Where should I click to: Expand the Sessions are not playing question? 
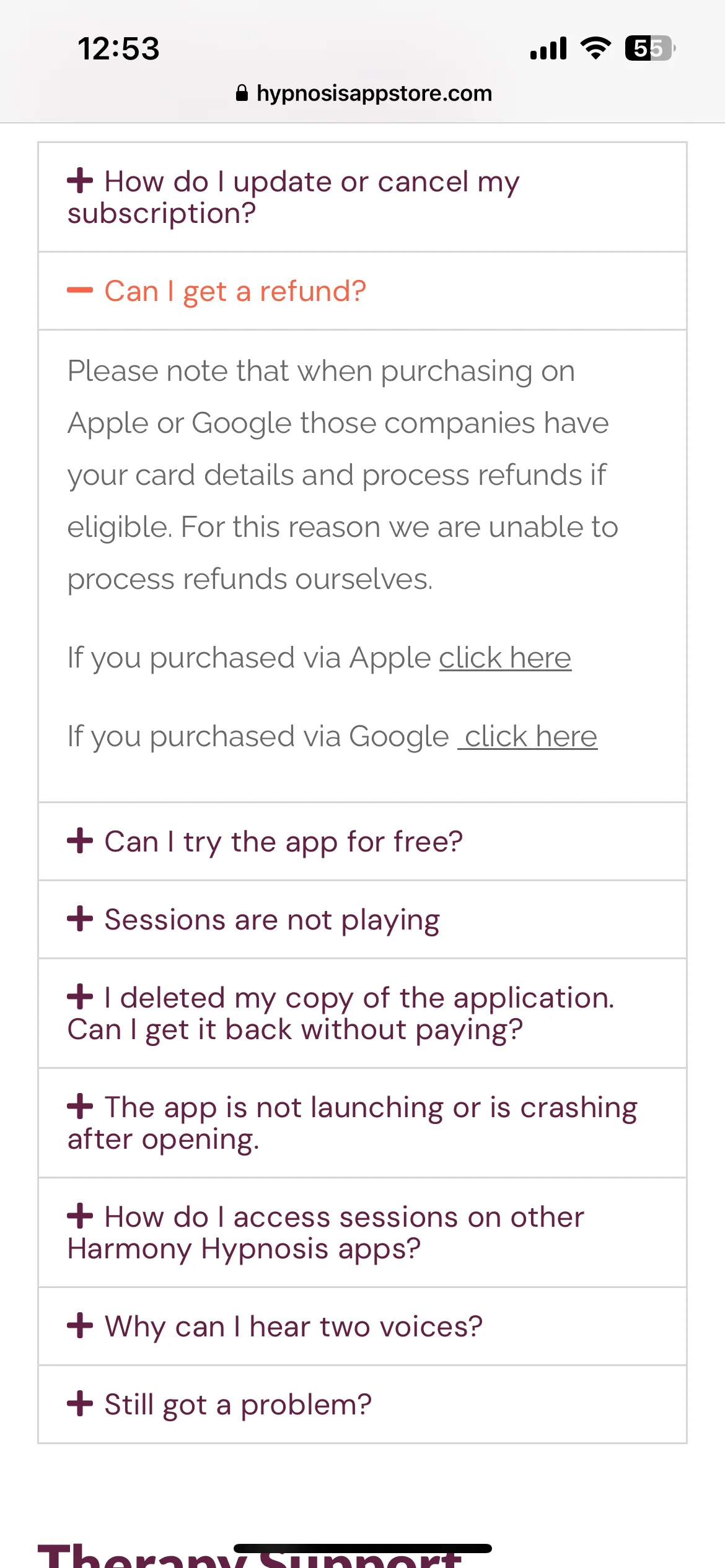point(362,920)
